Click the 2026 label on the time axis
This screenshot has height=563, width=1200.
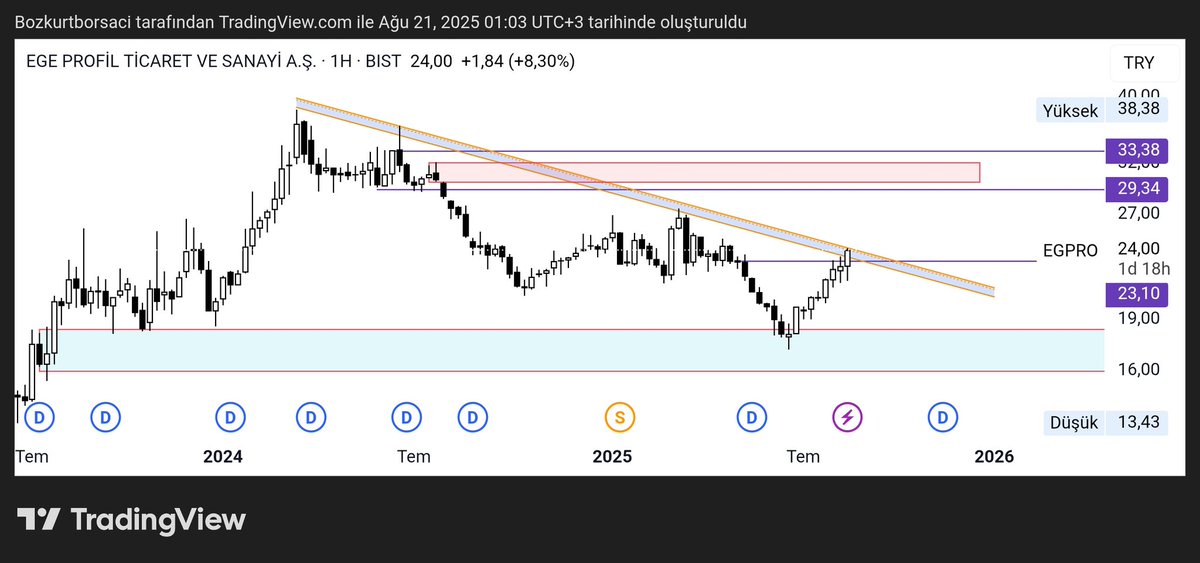[994, 456]
